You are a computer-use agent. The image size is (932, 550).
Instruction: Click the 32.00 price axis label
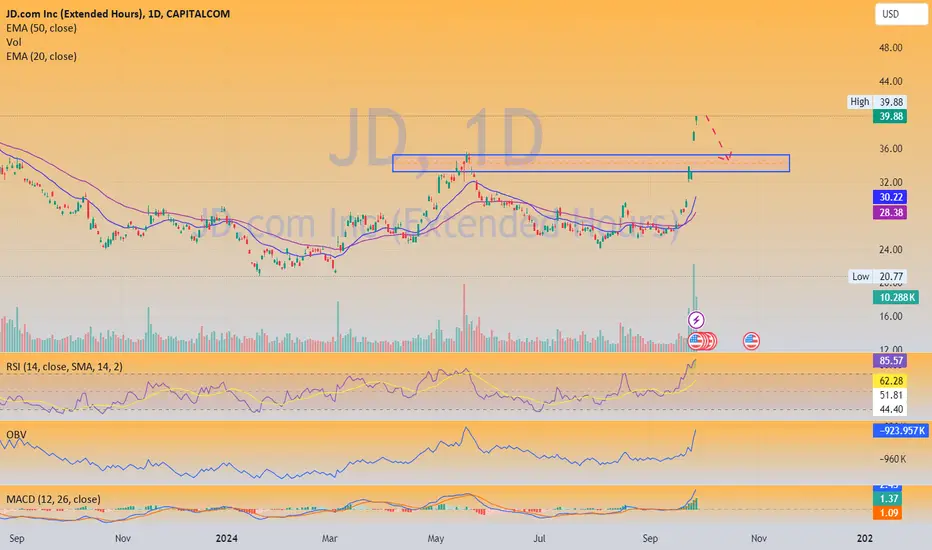[x=890, y=183]
